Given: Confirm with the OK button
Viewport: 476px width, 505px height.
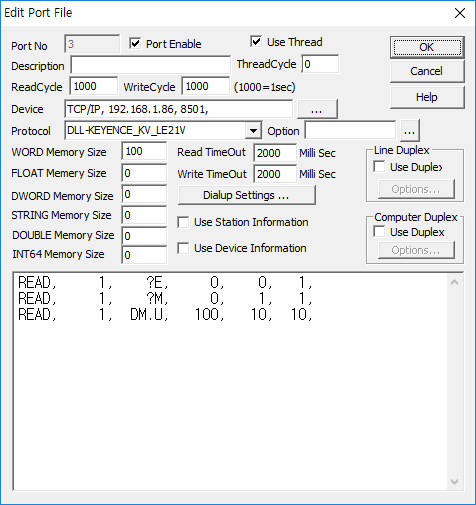Looking at the screenshot, I should (427, 47).
